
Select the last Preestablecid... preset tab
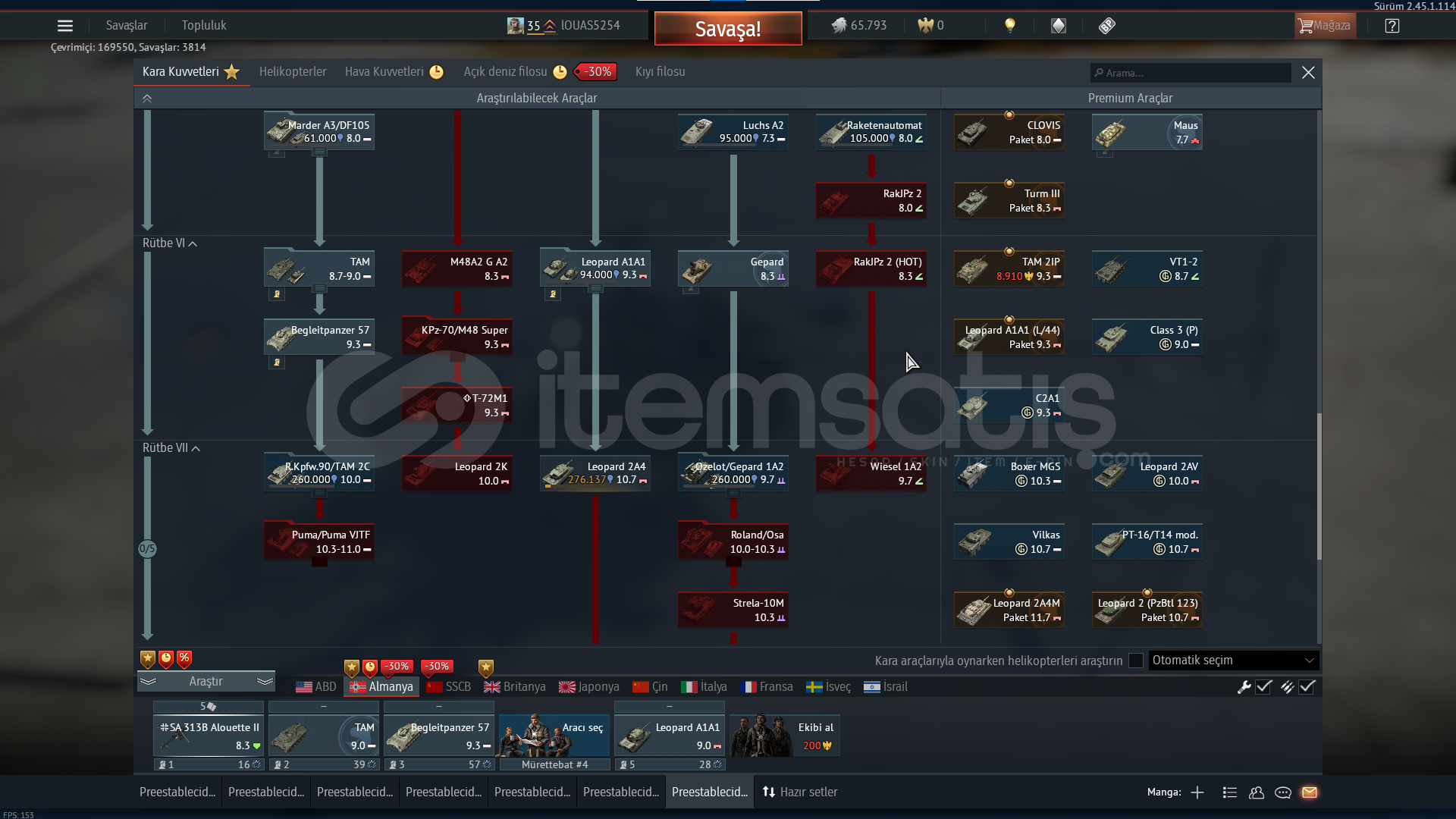point(710,792)
